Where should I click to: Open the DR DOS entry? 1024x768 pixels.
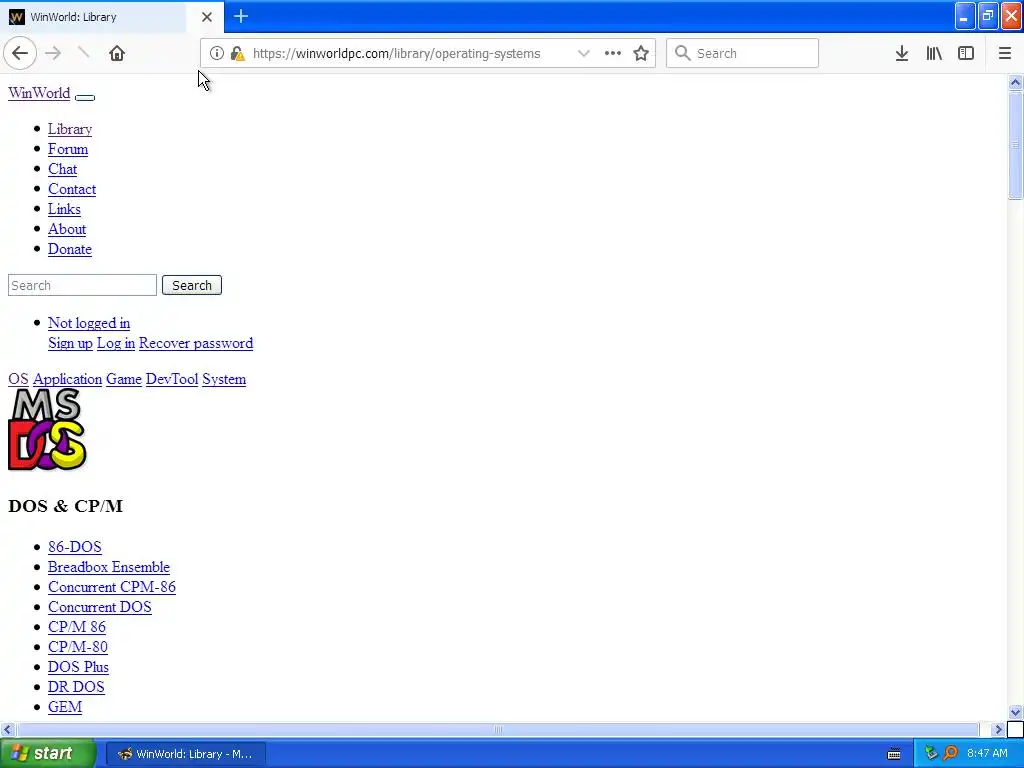click(x=76, y=688)
